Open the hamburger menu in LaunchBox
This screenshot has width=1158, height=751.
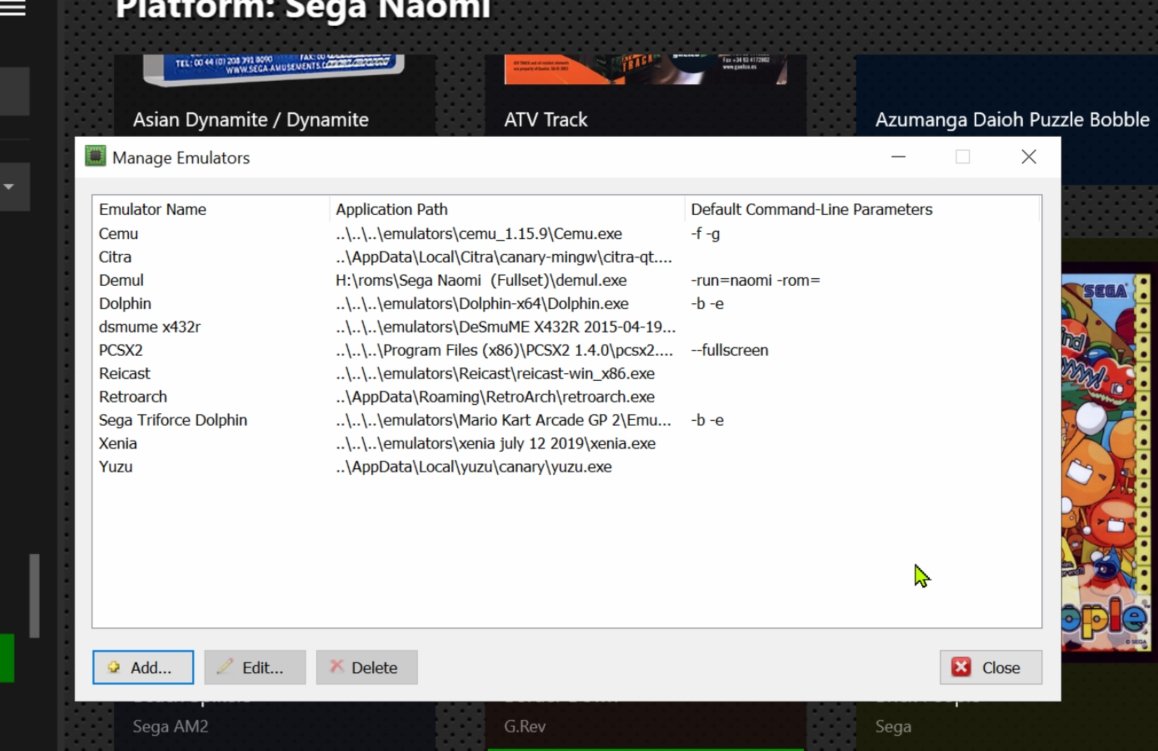(x=13, y=7)
